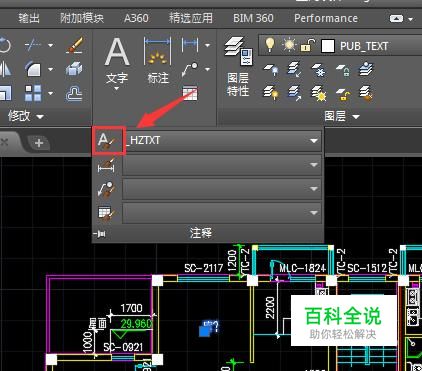
Task: Select the MLC-1824 label in drawing
Action: (x=302, y=268)
